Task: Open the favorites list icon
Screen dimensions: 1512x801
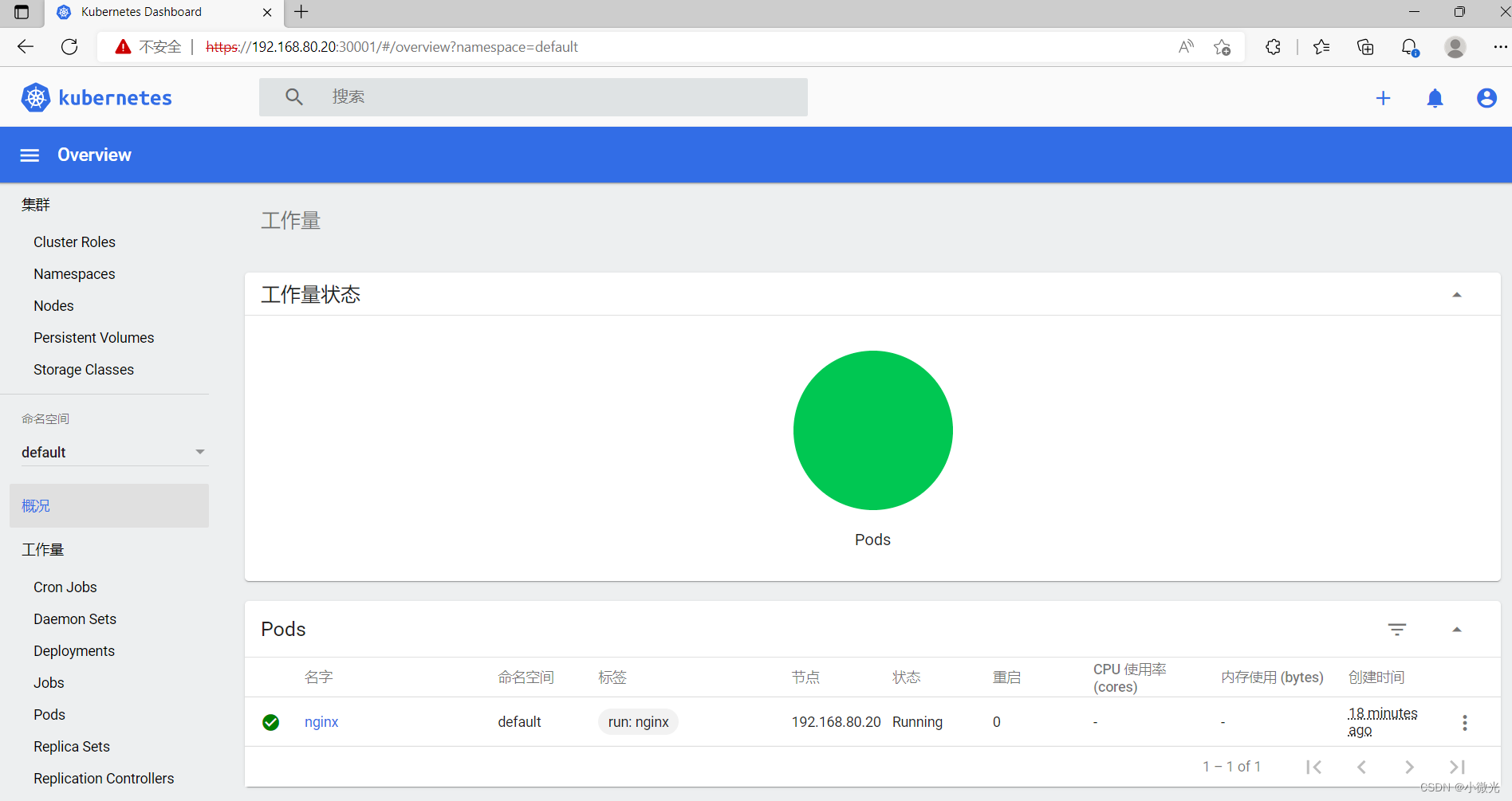Action: click(x=1321, y=46)
